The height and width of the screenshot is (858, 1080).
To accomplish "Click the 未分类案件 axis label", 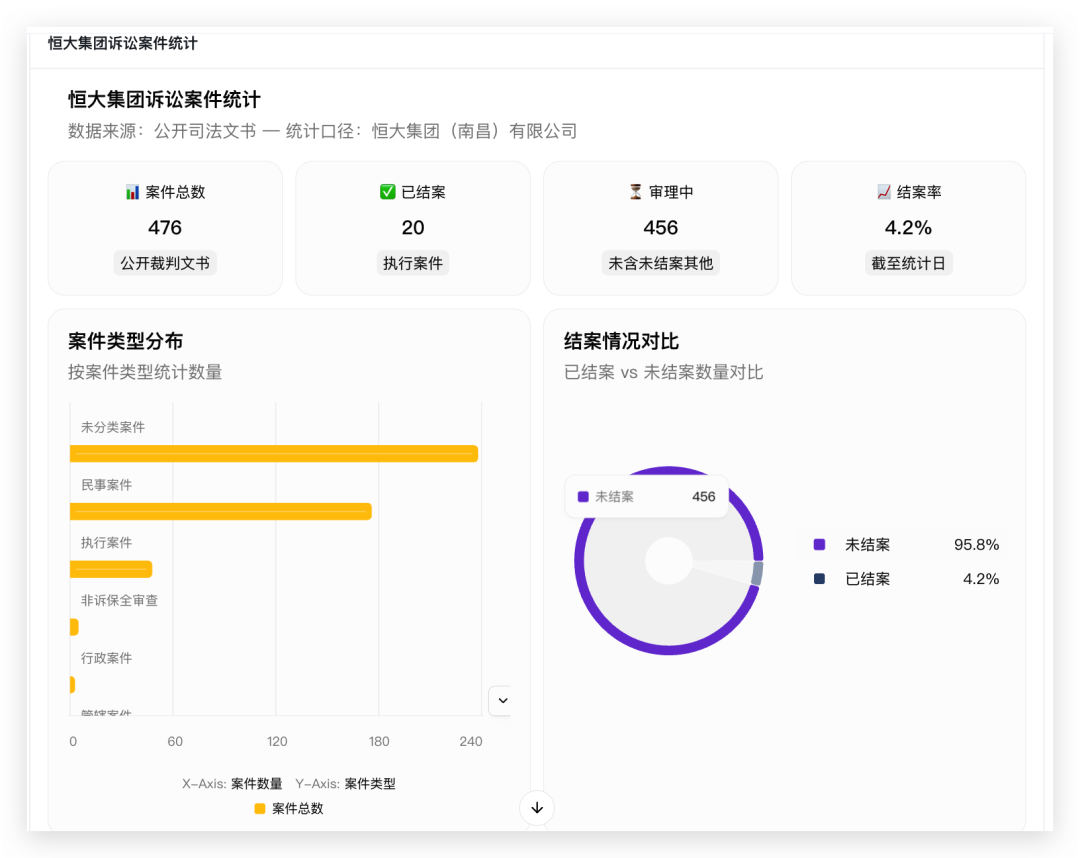I will coord(113,428).
